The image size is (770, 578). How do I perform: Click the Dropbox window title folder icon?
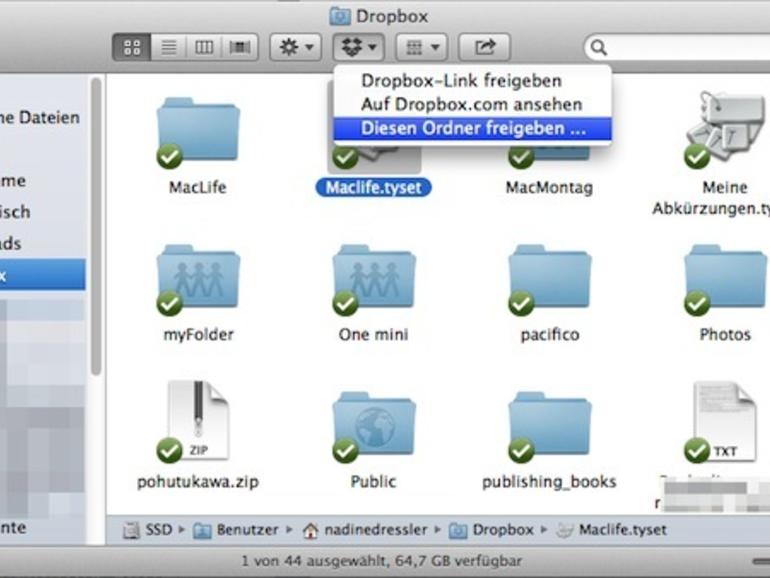[x=340, y=16]
